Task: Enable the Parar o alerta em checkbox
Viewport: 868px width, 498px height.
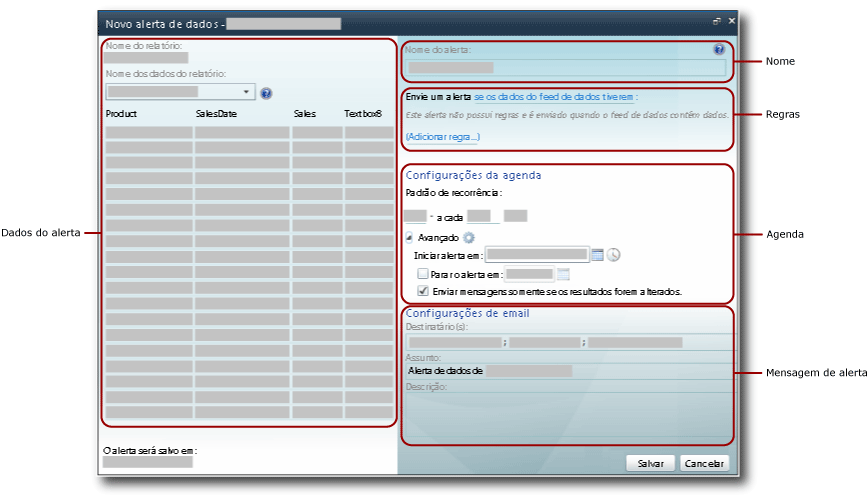Action: [422, 273]
